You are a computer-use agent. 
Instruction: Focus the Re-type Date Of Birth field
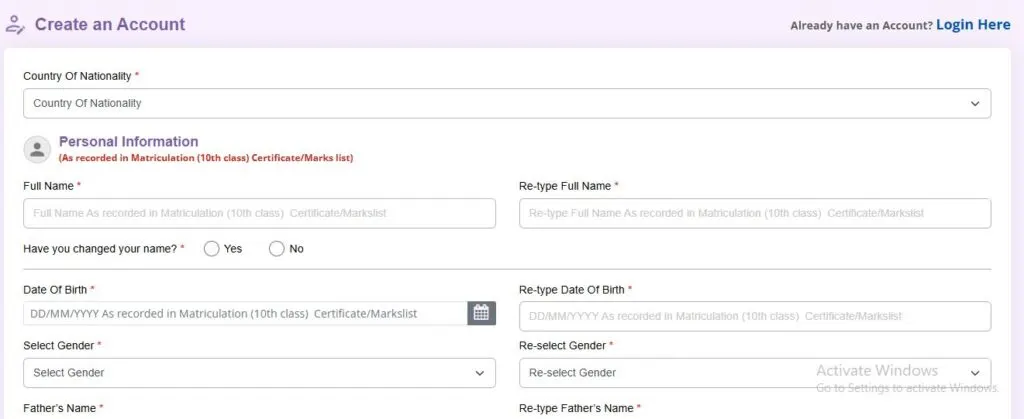tap(754, 316)
